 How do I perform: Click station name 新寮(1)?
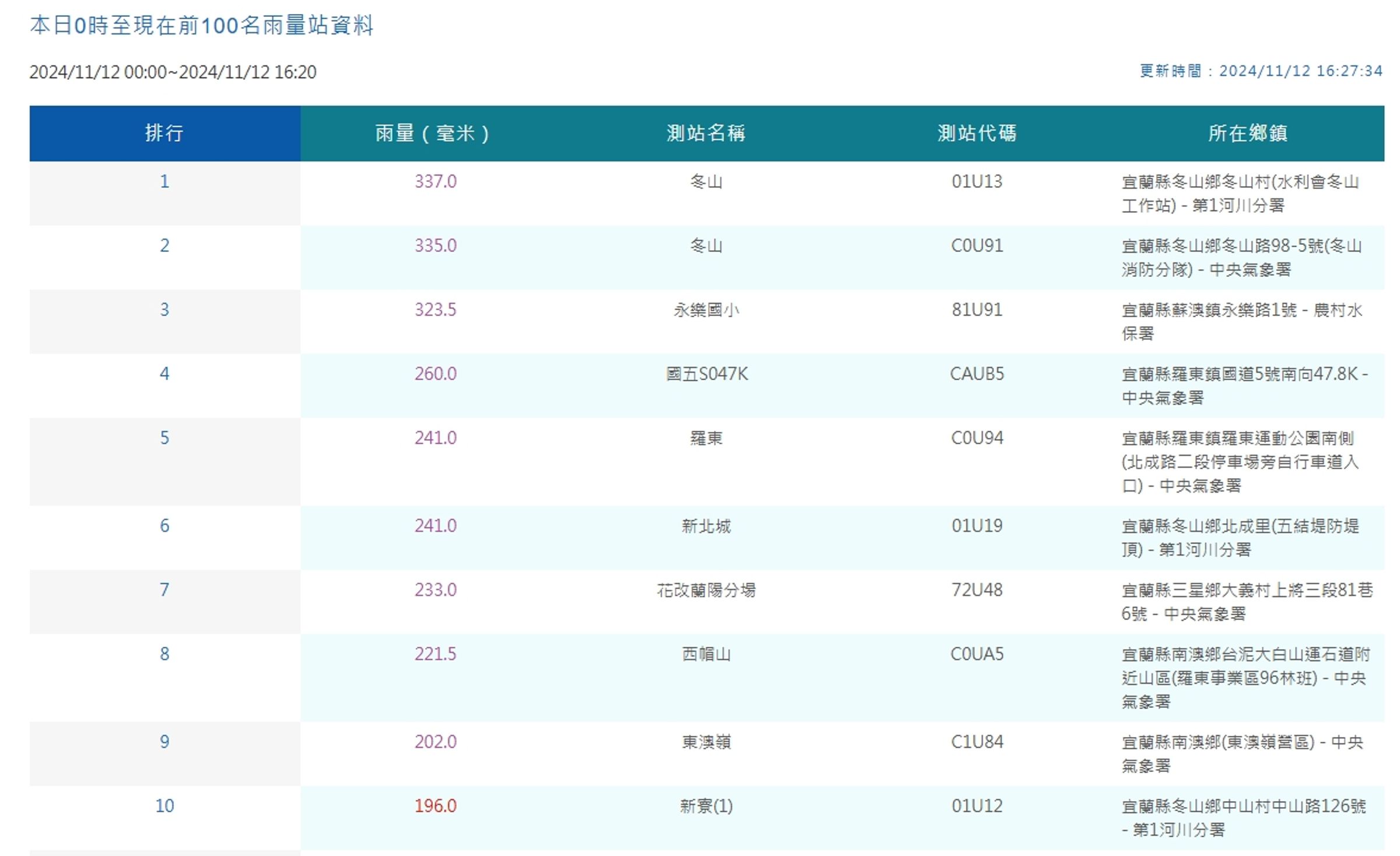pos(706,806)
